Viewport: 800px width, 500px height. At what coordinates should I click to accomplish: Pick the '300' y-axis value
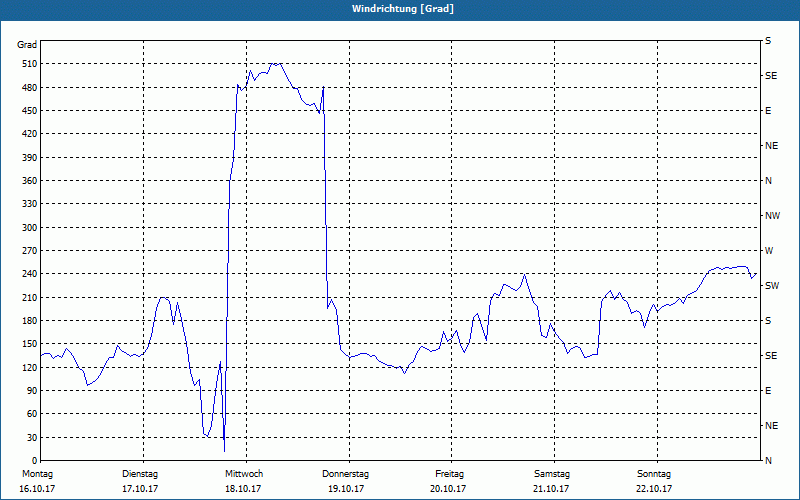pyautogui.click(x=31, y=228)
